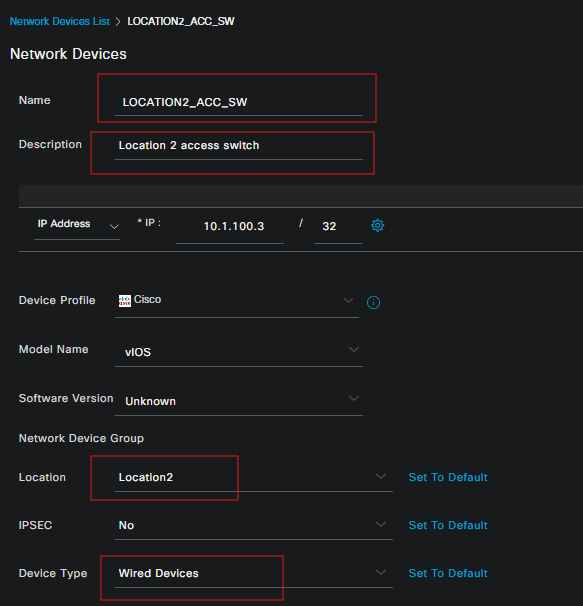This screenshot has height=606, width=583.
Task: Expand the Location group dropdown chevron
Action: pyautogui.click(x=381, y=477)
